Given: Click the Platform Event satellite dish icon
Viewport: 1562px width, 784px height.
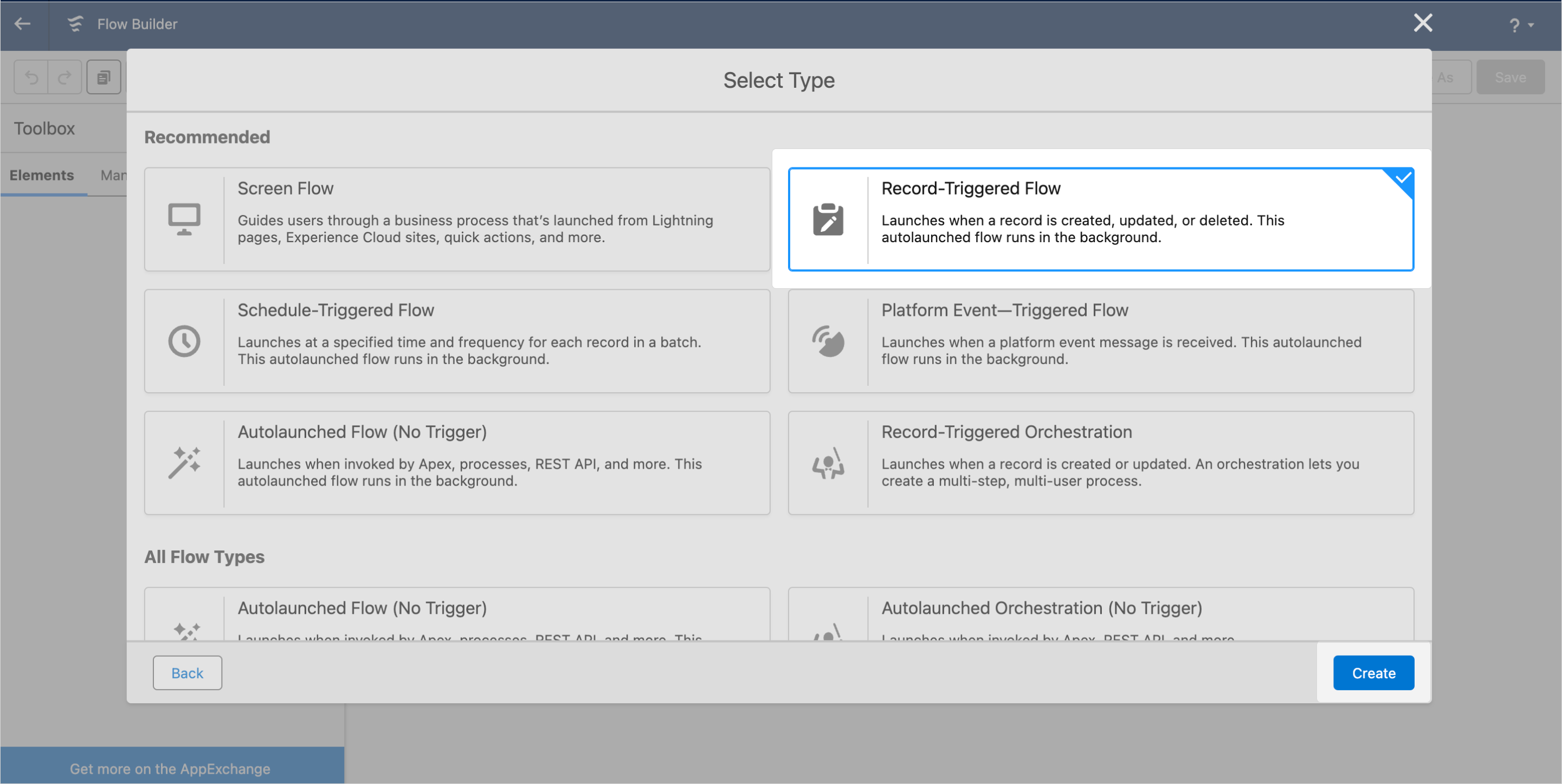Looking at the screenshot, I should point(828,341).
